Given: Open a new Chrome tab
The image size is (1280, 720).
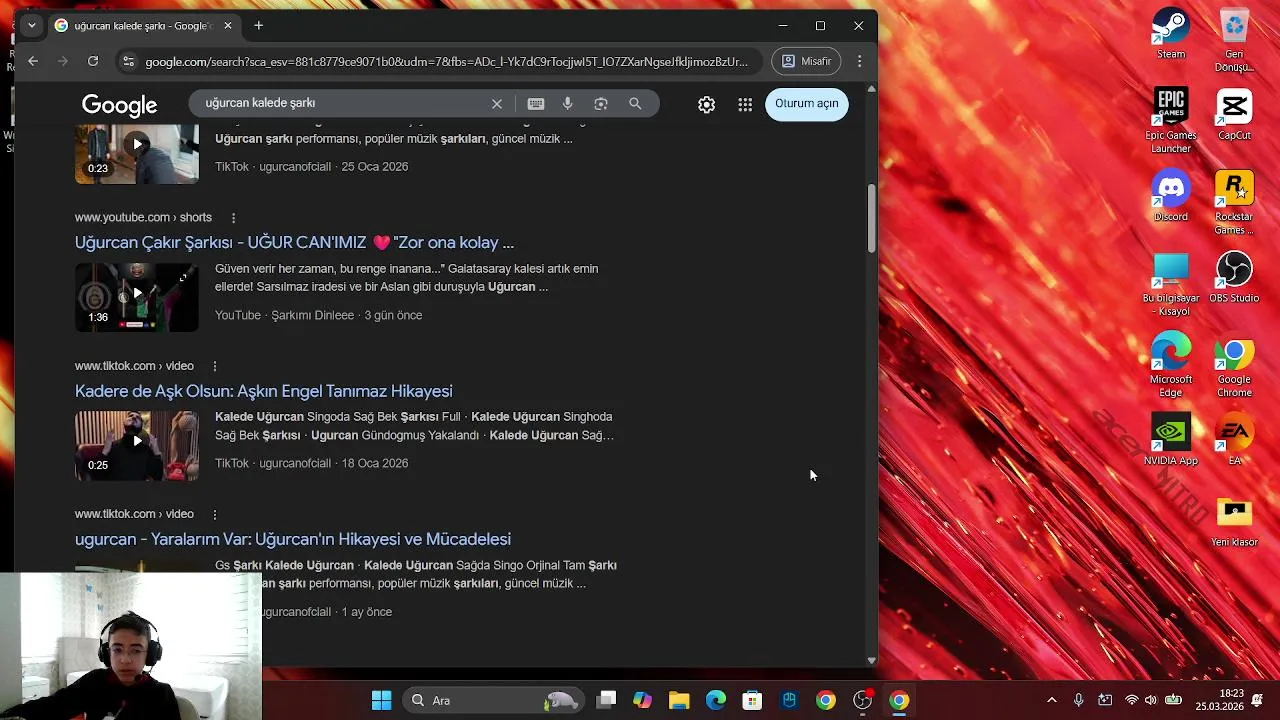Looking at the screenshot, I should pyautogui.click(x=258, y=25).
